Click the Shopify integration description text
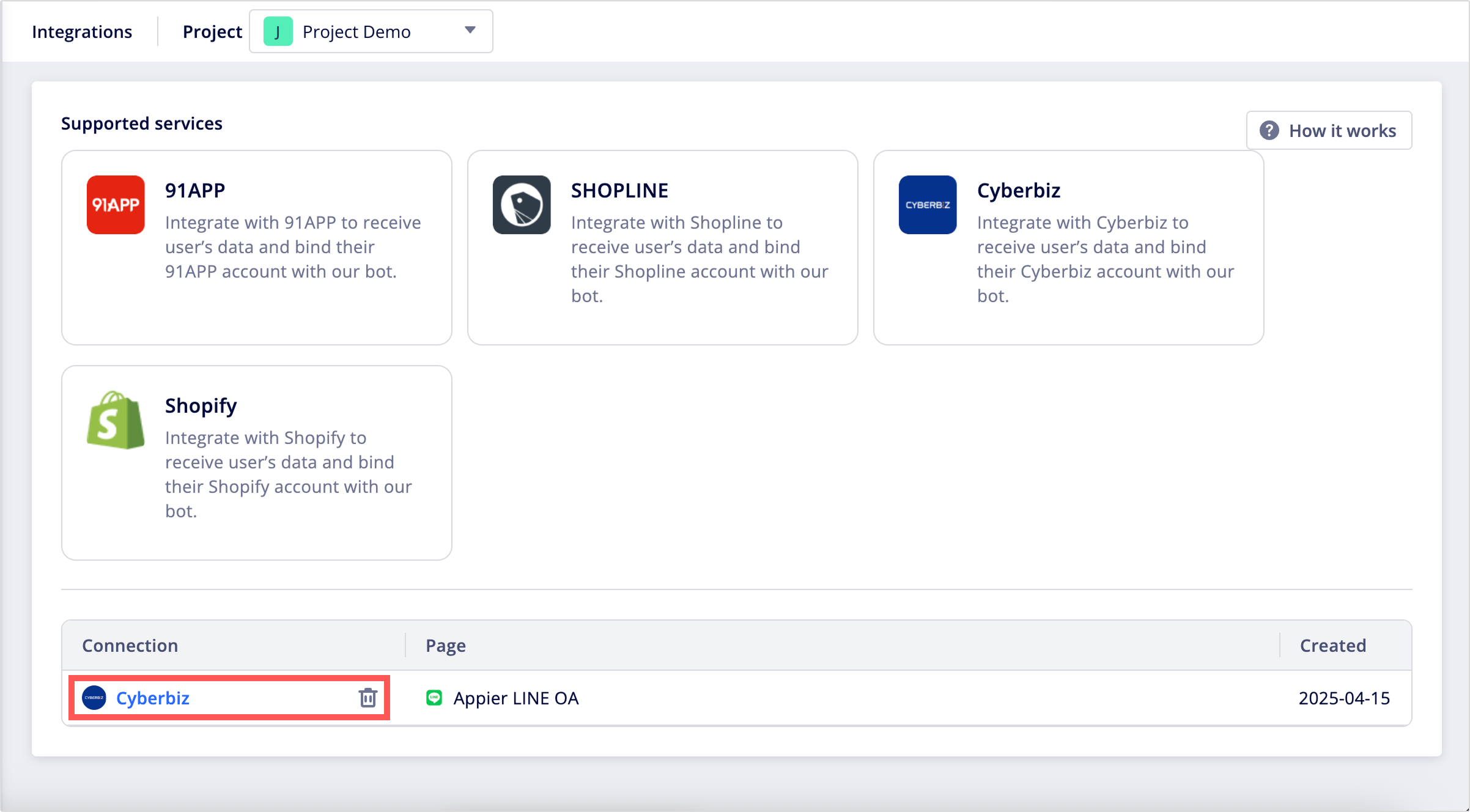 pos(289,474)
